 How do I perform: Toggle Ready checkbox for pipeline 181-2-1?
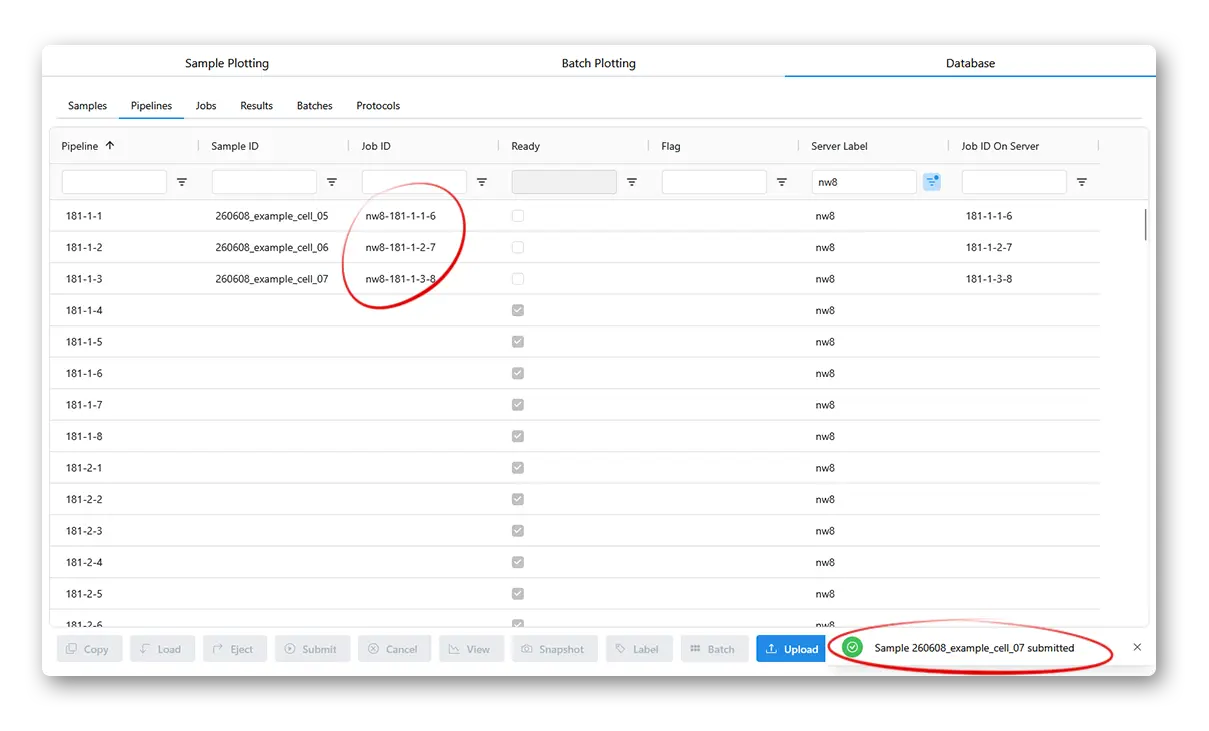click(518, 468)
